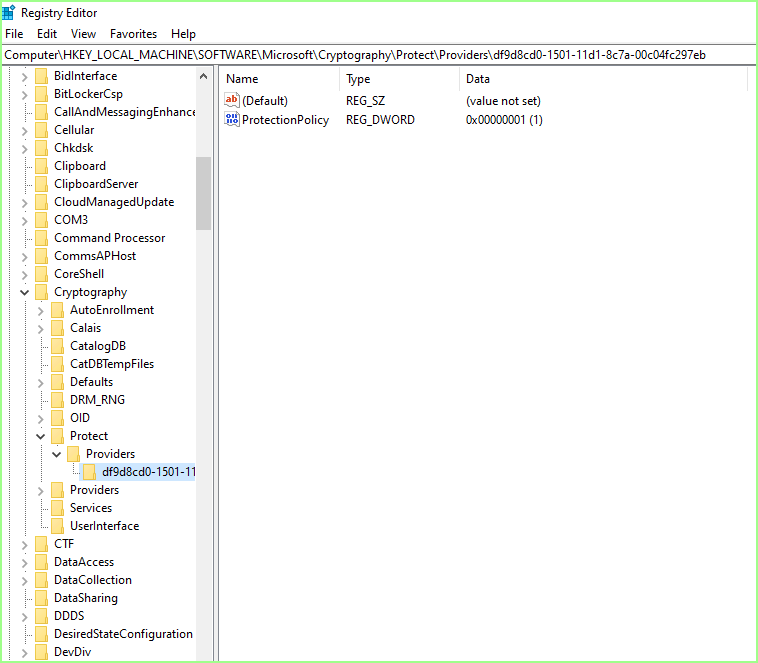Screen dimensions: 758x663
Task: Open the Edit menu
Action: [x=47, y=34]
